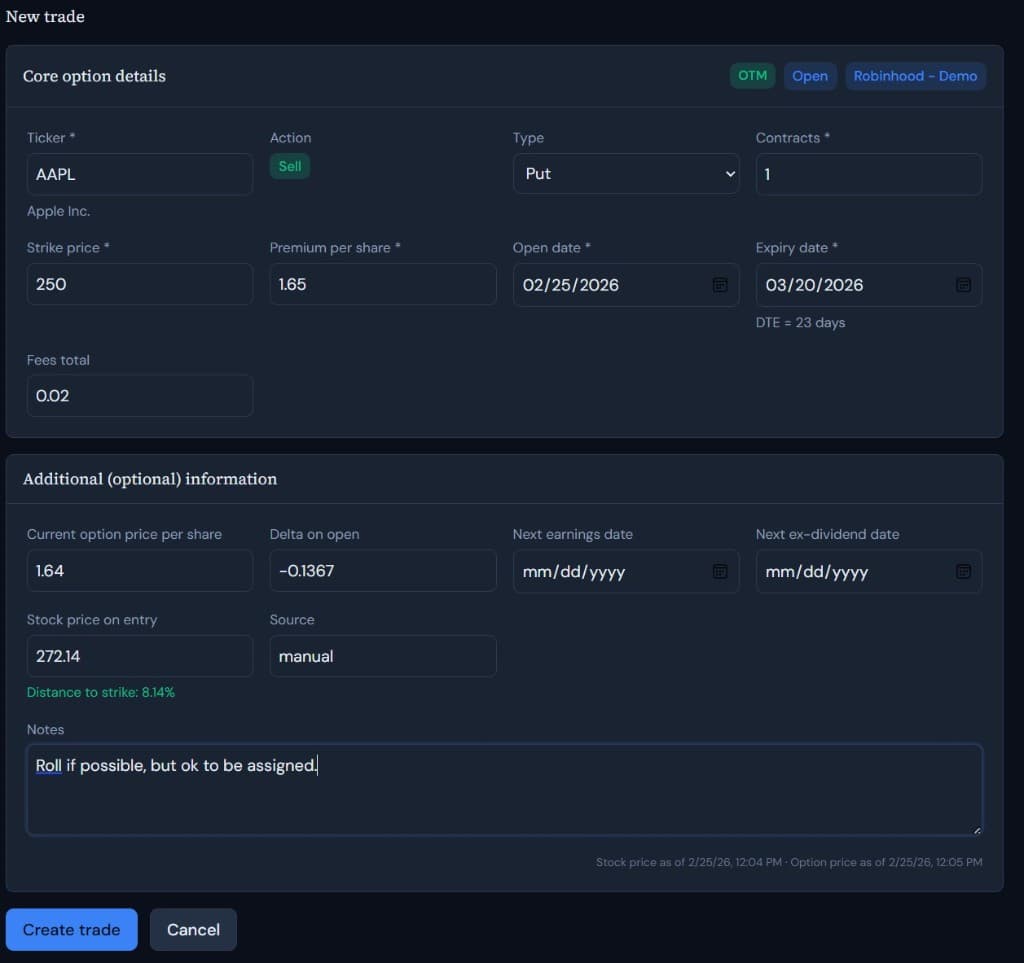Open the calendar picker for Expiry date
Image resolution: width=1024 pixels, height=963 pixels.
(963, 285)
